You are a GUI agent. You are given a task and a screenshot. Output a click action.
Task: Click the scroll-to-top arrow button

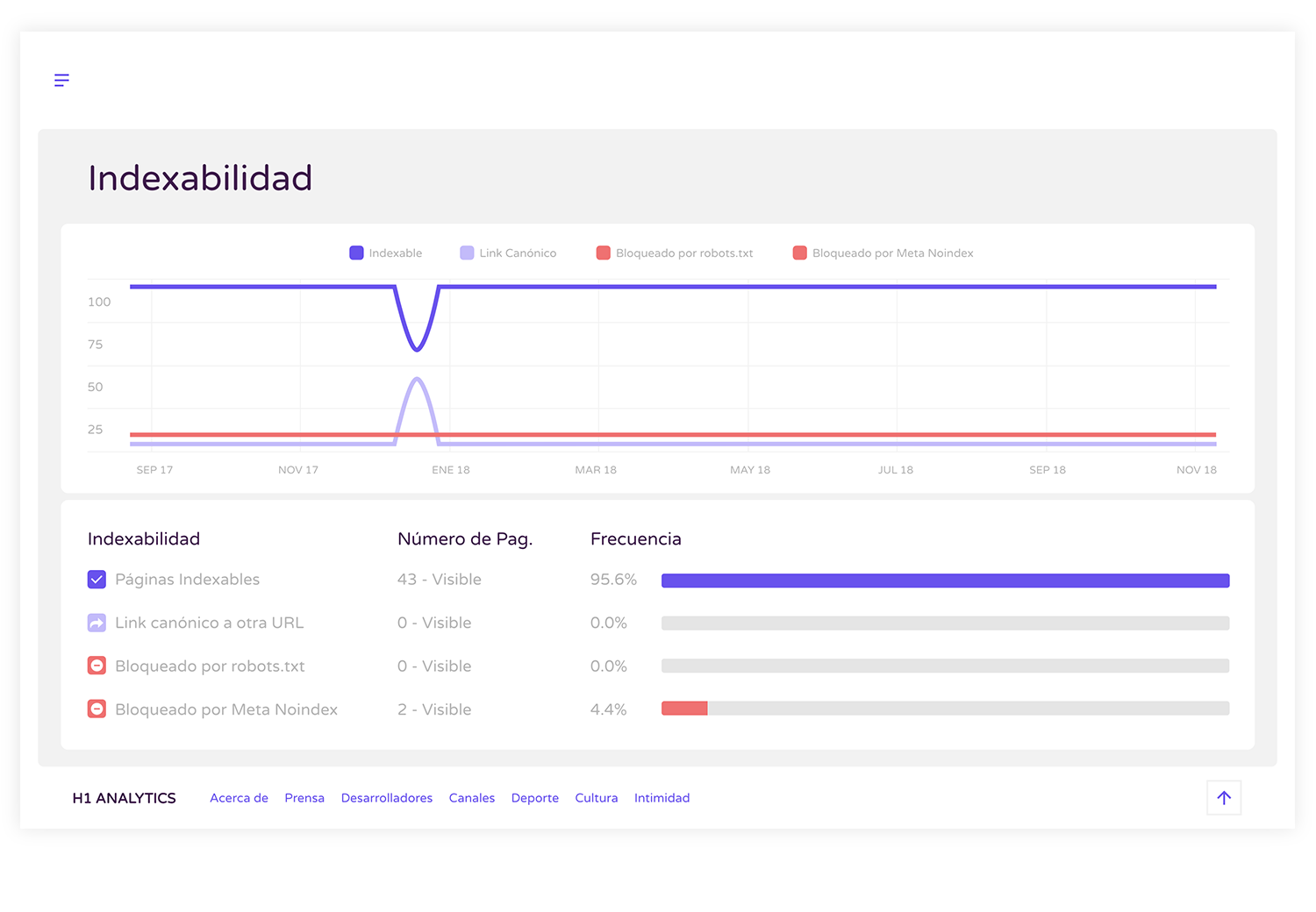[1223, 798]
